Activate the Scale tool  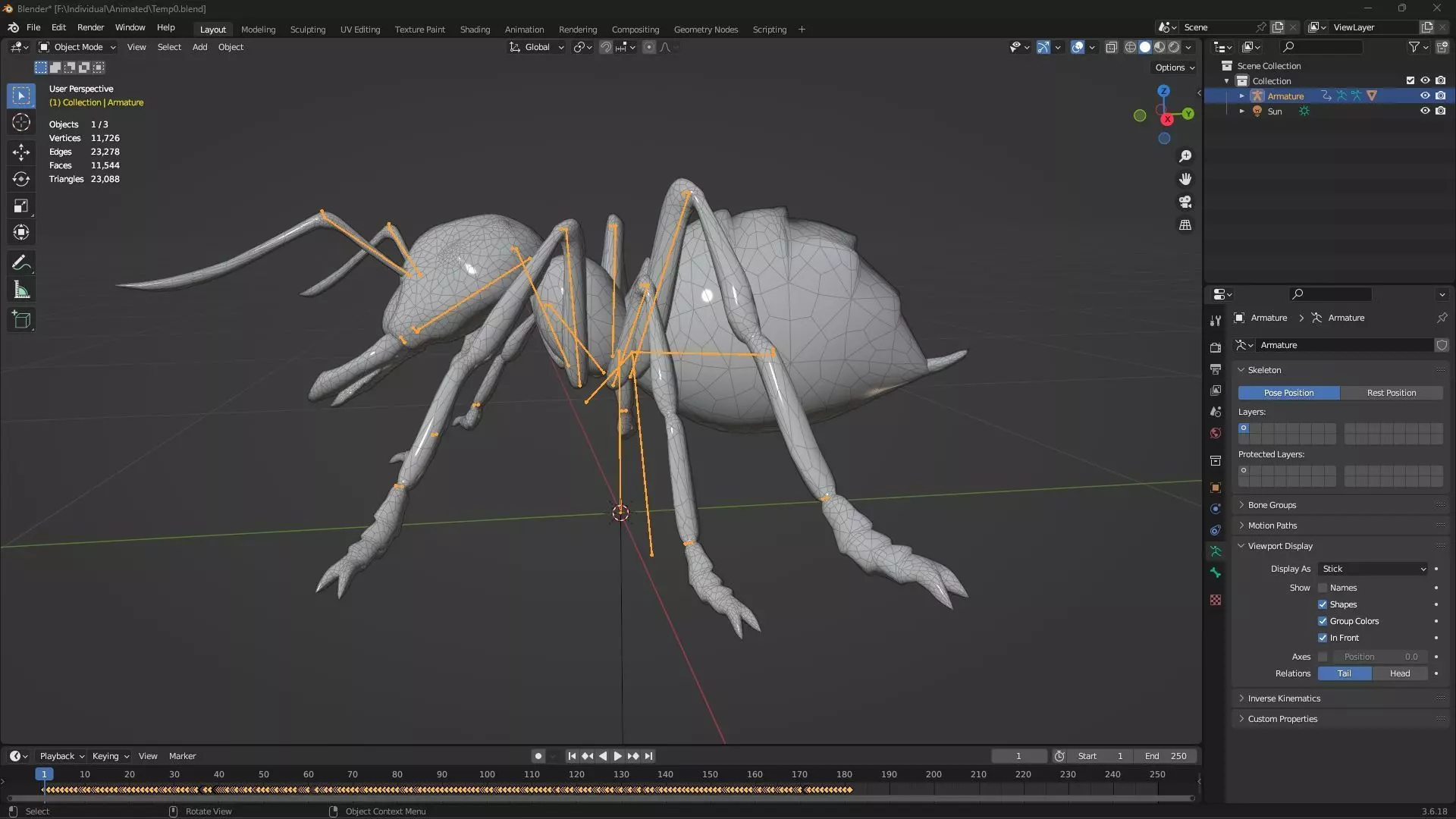click(x=21, y=206)
